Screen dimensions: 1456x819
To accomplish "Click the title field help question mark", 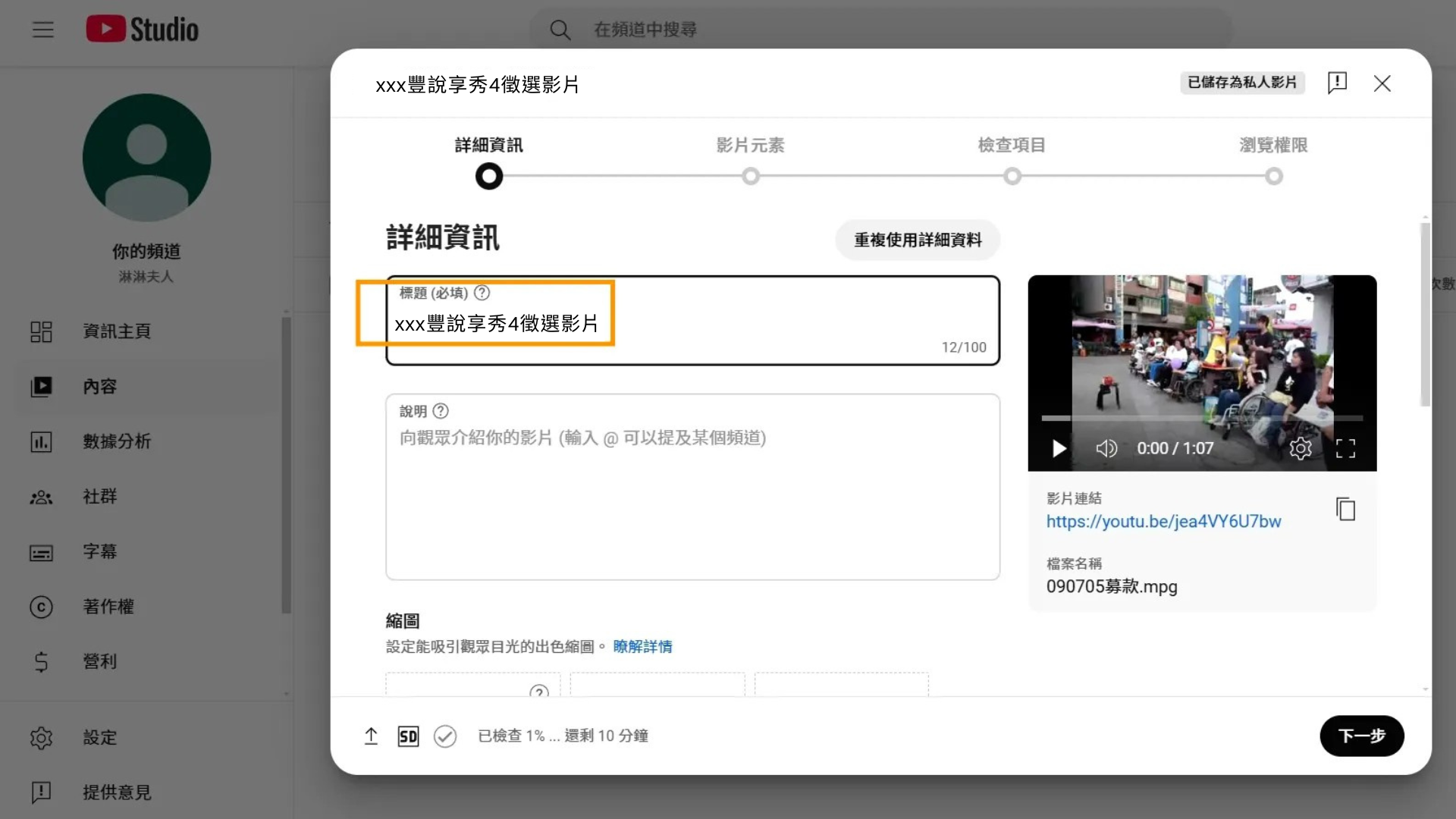I will click(x=482, y=293).
